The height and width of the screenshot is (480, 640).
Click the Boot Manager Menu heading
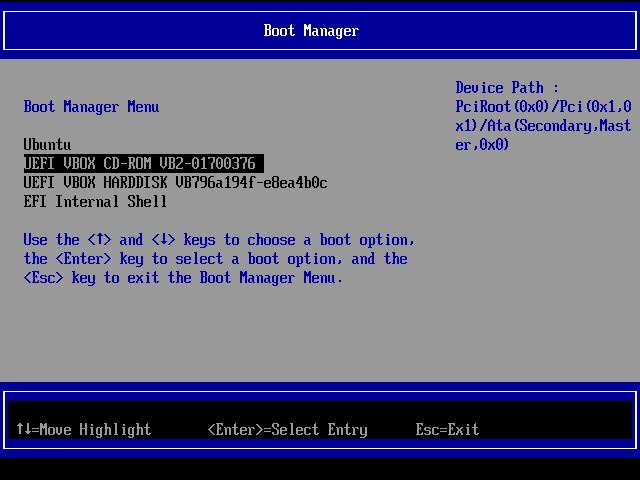pyautogui.click(x=91, y=107)
